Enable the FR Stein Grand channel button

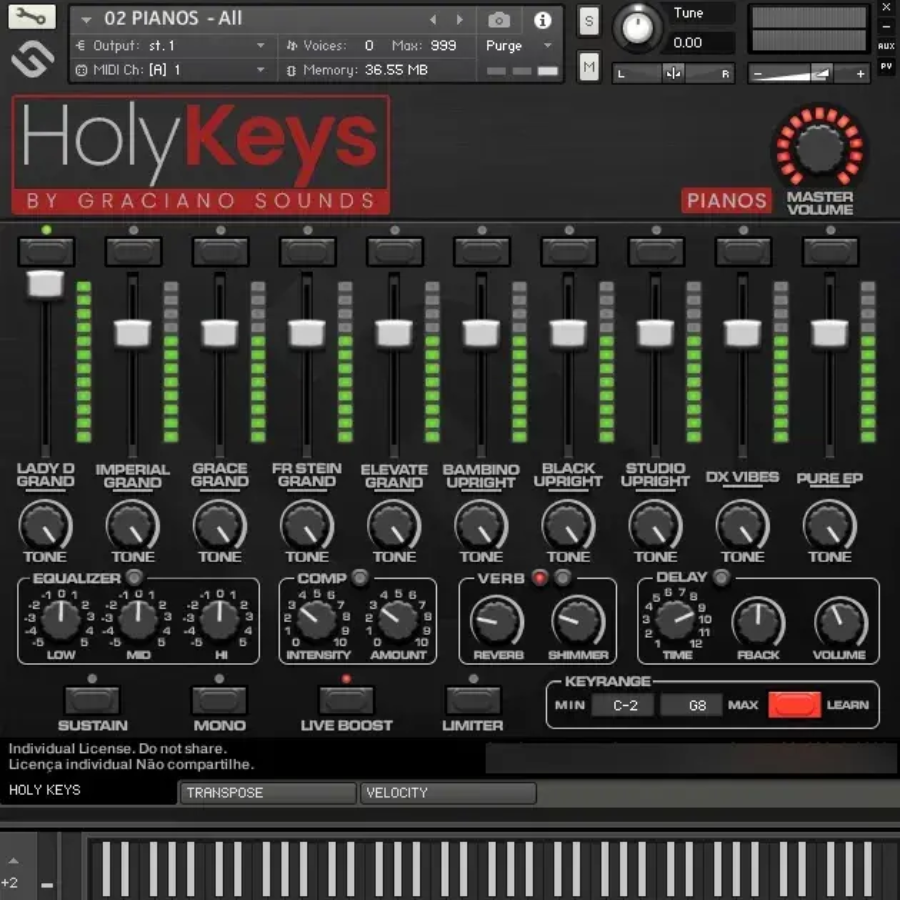click(308, 251)
